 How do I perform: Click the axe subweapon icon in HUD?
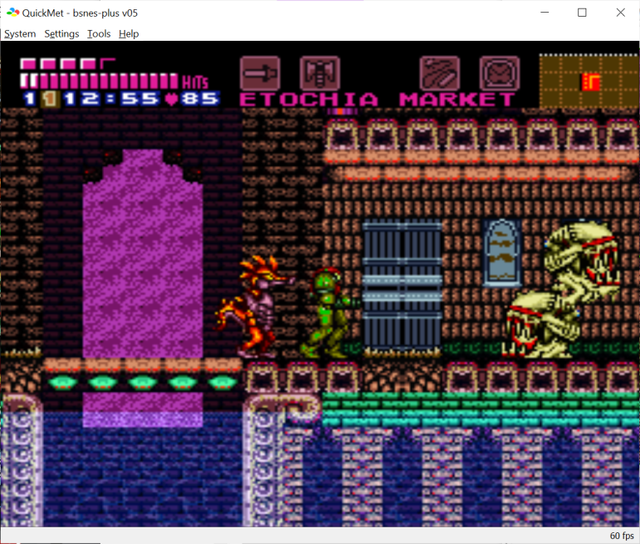point(320,73)
